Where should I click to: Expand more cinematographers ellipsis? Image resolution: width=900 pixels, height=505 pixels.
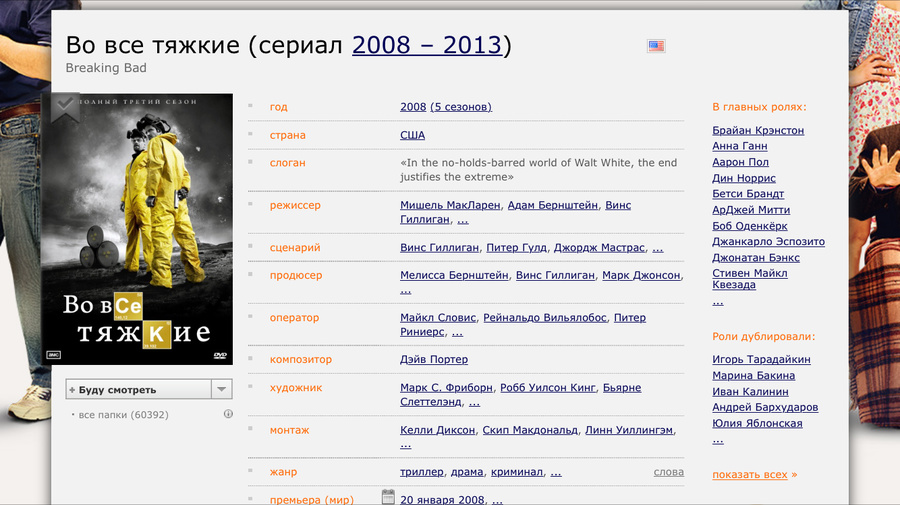(x=457, y=332)
